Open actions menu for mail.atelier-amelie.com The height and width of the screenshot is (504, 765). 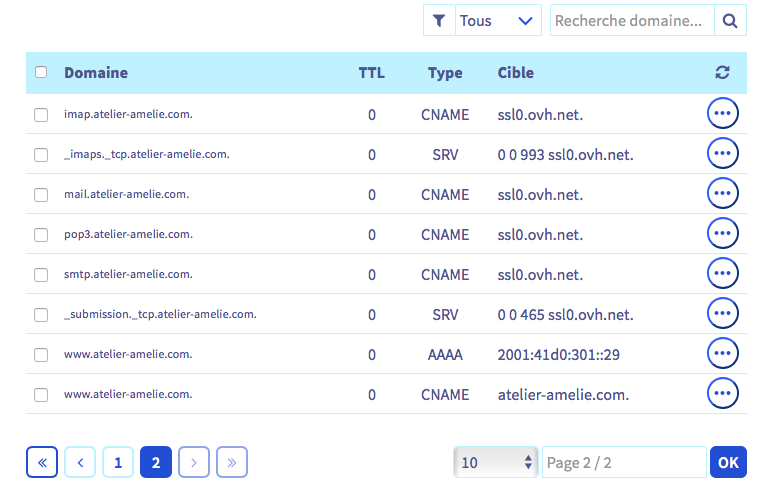[722, 194]
